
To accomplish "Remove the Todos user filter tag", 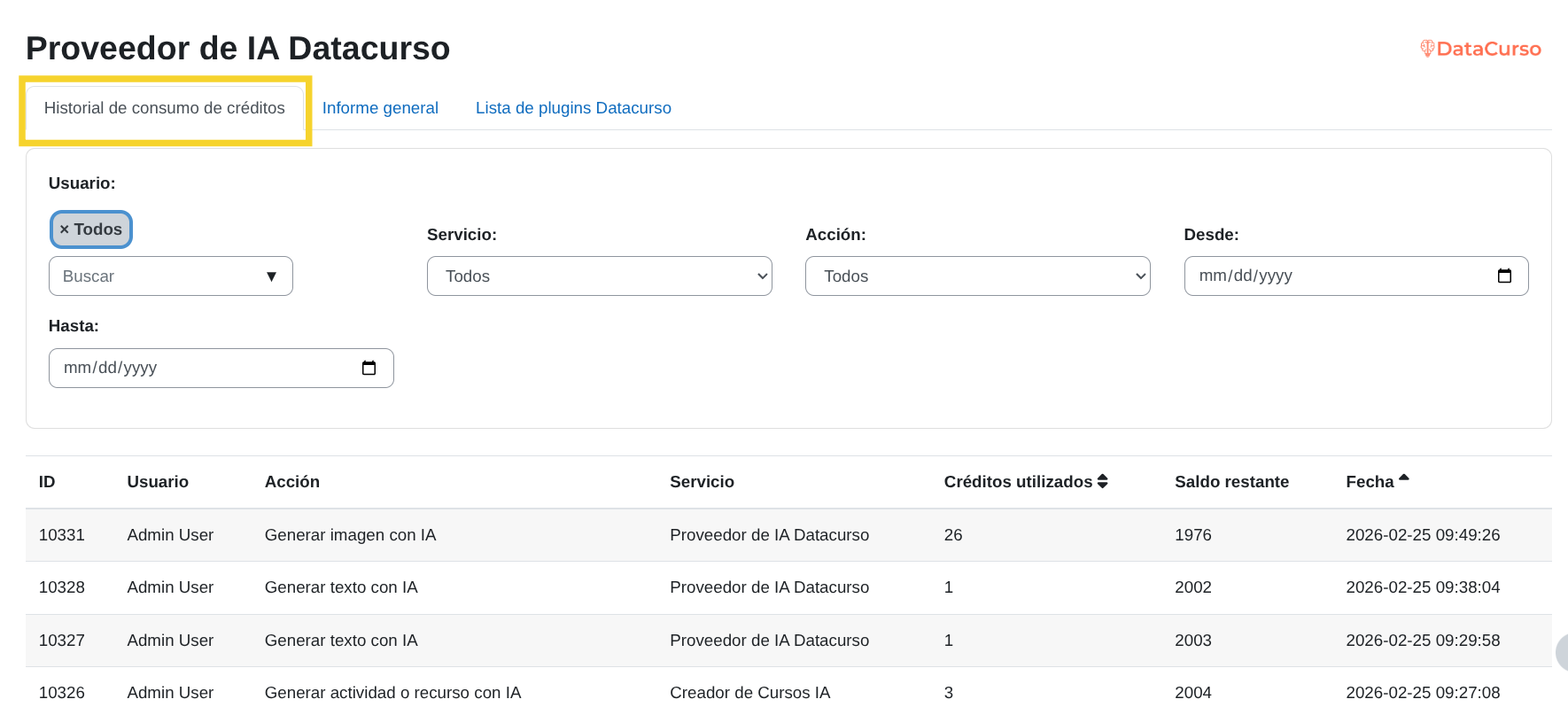I will [x=65, y=229].
